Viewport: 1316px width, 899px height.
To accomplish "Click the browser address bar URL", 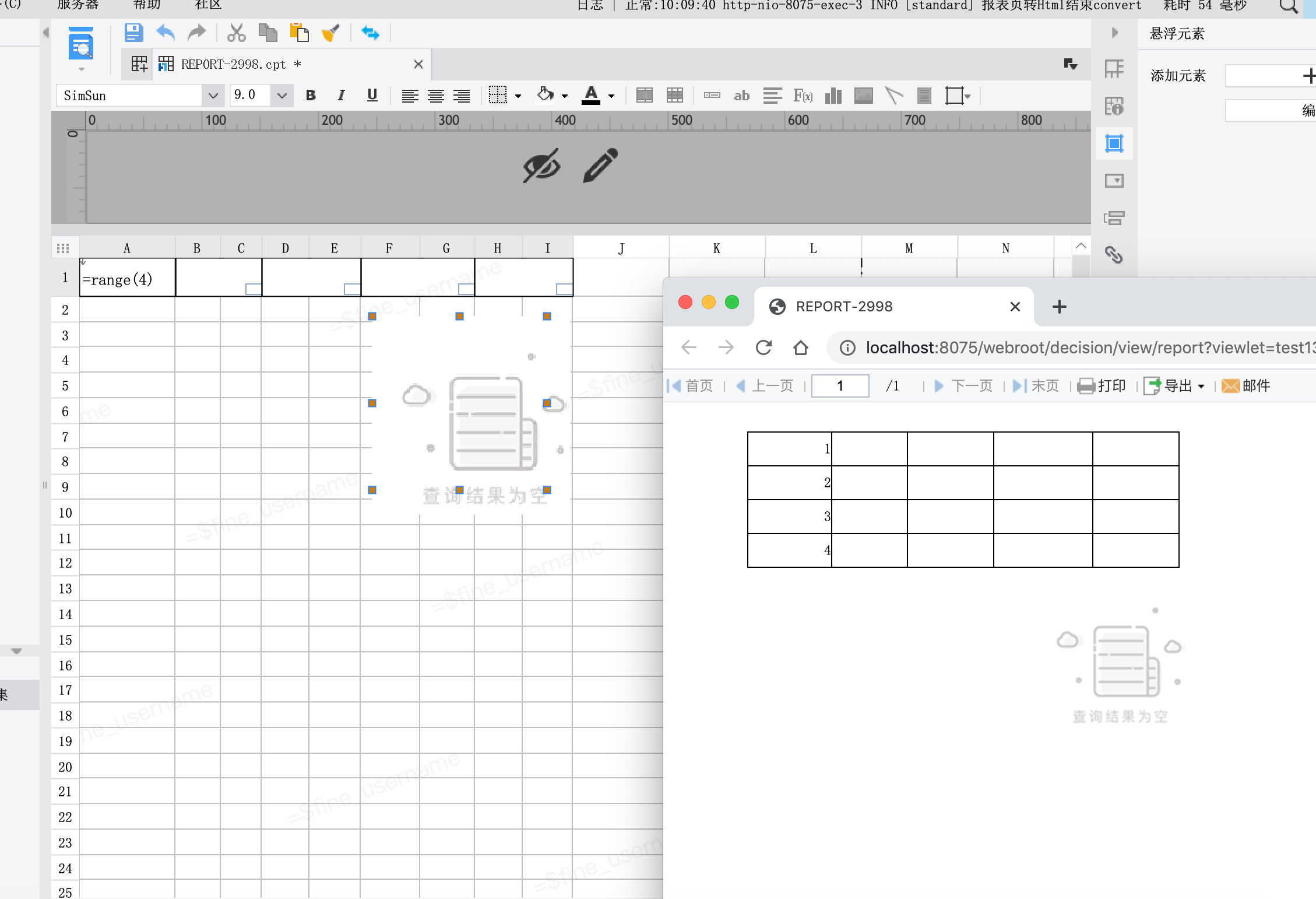I will point(1090,348).
